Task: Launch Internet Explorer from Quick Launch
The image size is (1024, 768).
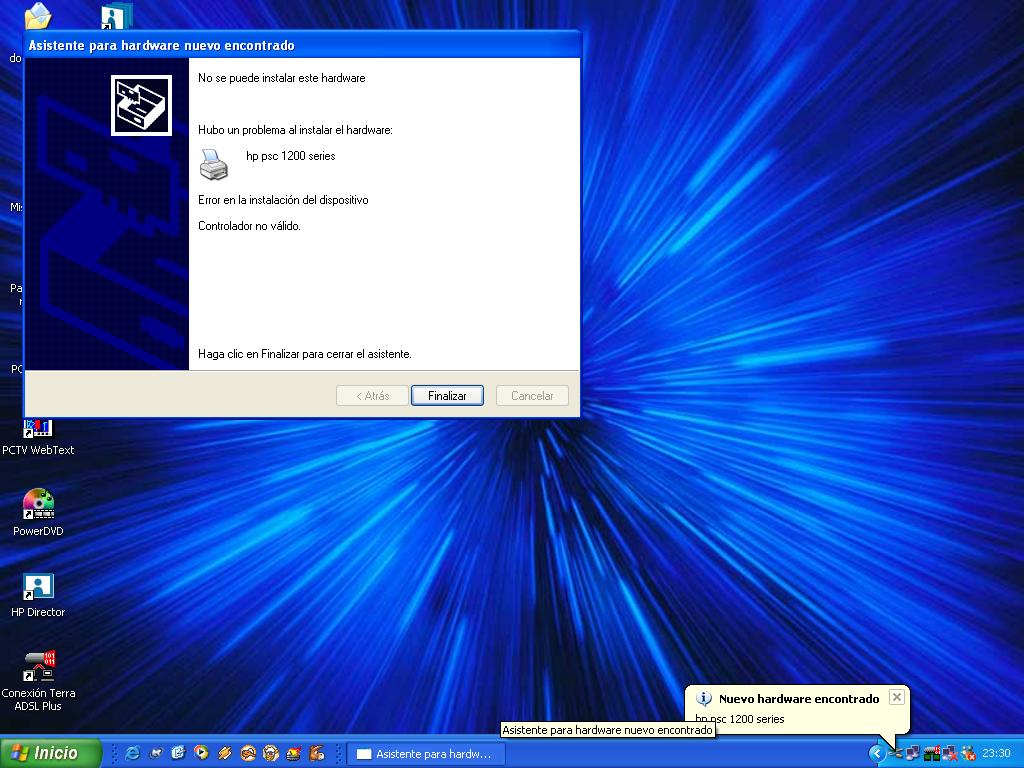Action: pyautogui.click(x=132, y=753)
